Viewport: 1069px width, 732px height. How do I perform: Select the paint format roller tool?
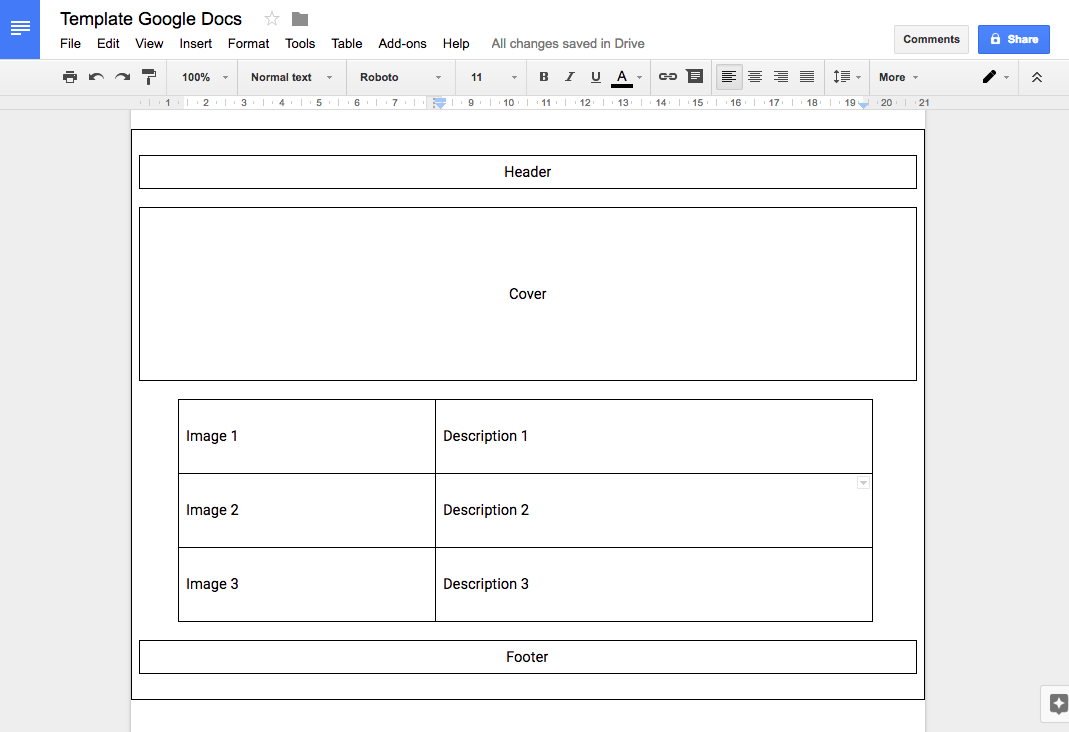click(x=149, y=77)
